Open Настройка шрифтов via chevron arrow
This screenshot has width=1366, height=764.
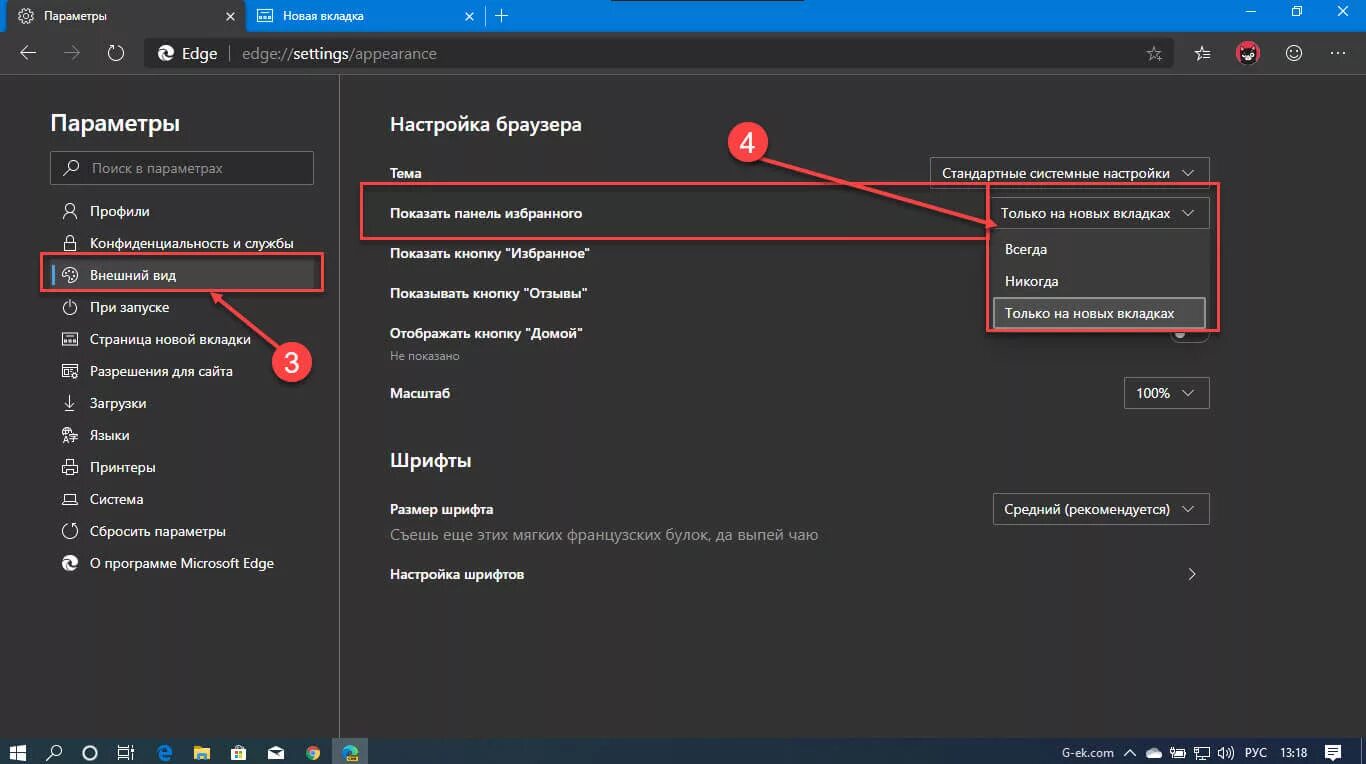1192,574
